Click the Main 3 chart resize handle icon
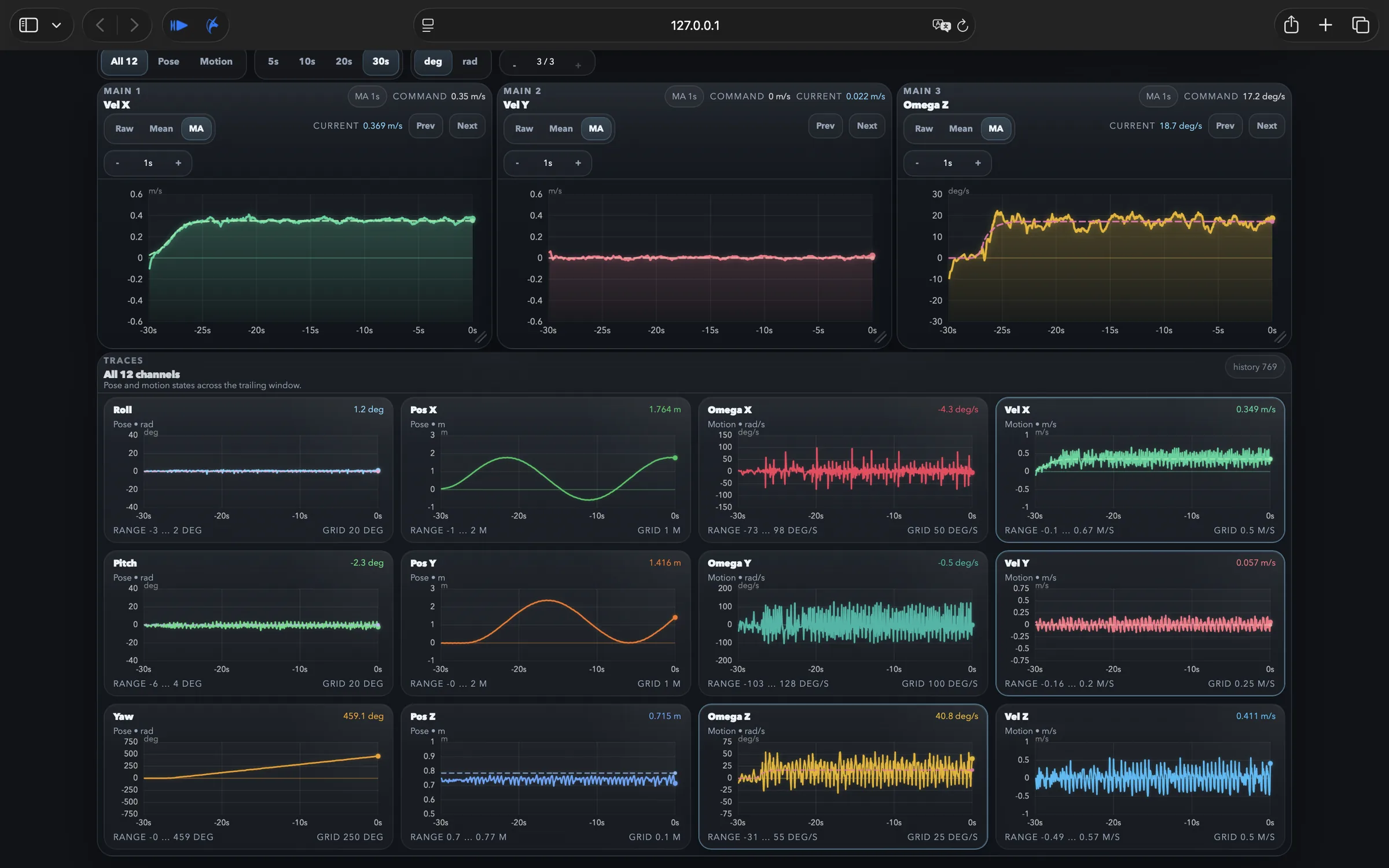1389x868 pixels. 1280,337
